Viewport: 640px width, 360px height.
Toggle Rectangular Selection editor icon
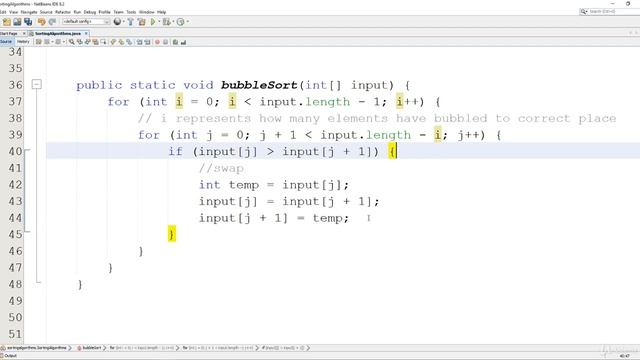(103, 42)
